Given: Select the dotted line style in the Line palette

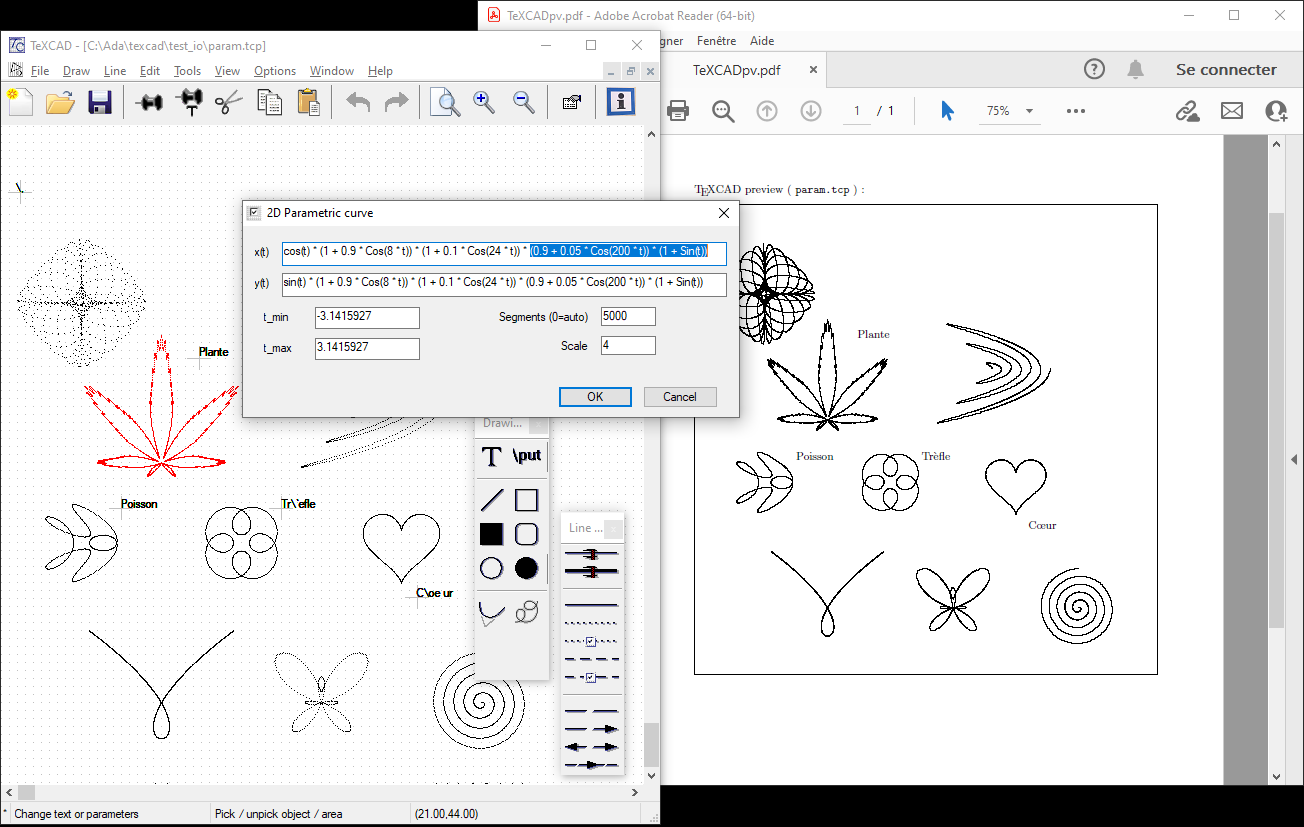Looking at the screenshot, I should coord(591,621).
